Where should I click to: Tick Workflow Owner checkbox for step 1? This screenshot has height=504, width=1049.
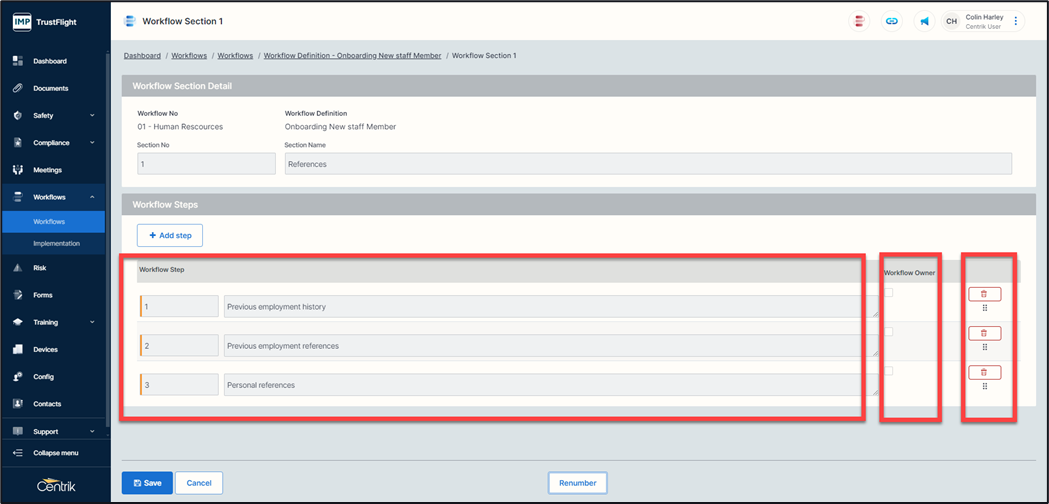[888, 292]
